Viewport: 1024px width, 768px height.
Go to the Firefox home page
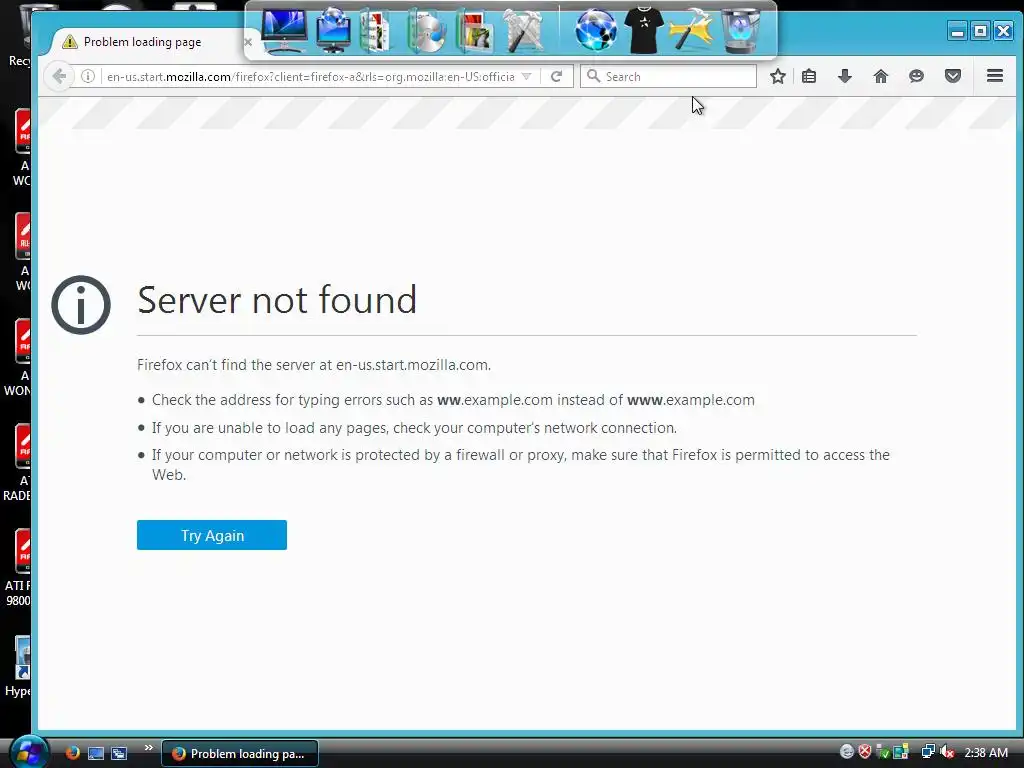click(x=880, y=76)
